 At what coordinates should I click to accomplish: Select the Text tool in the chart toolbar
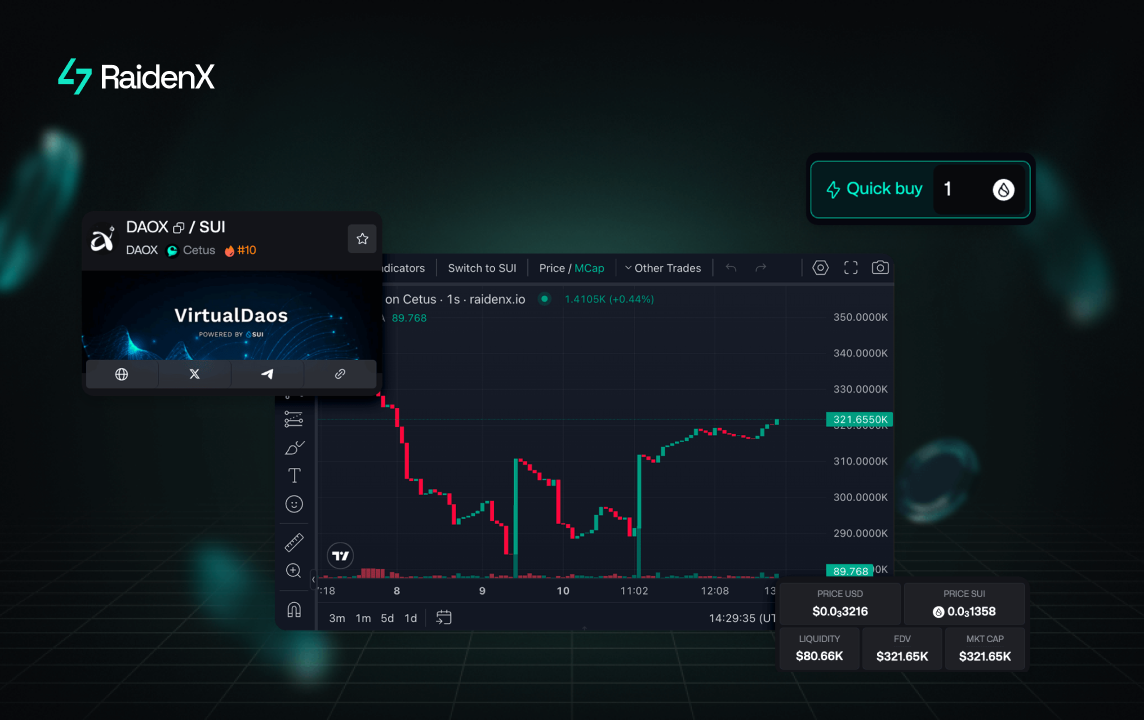click(294, 476)
